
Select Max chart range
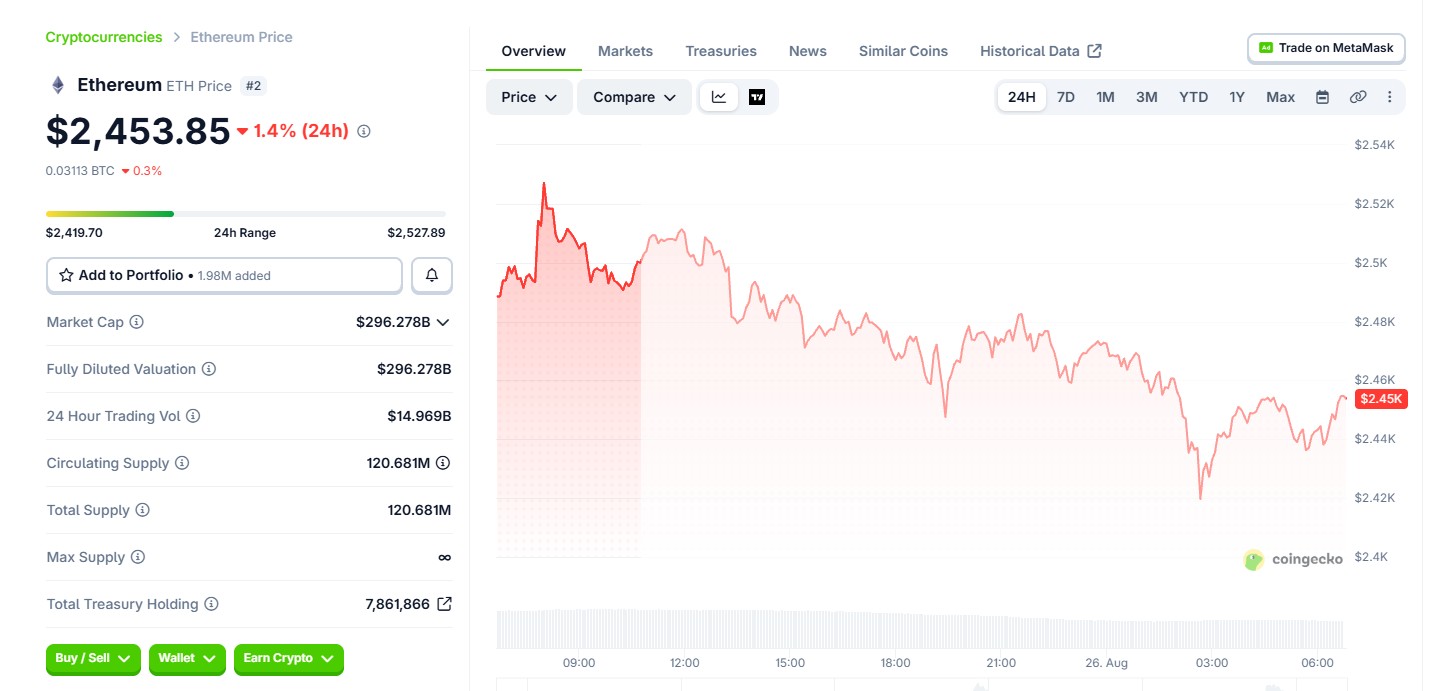coord(1281,97)
